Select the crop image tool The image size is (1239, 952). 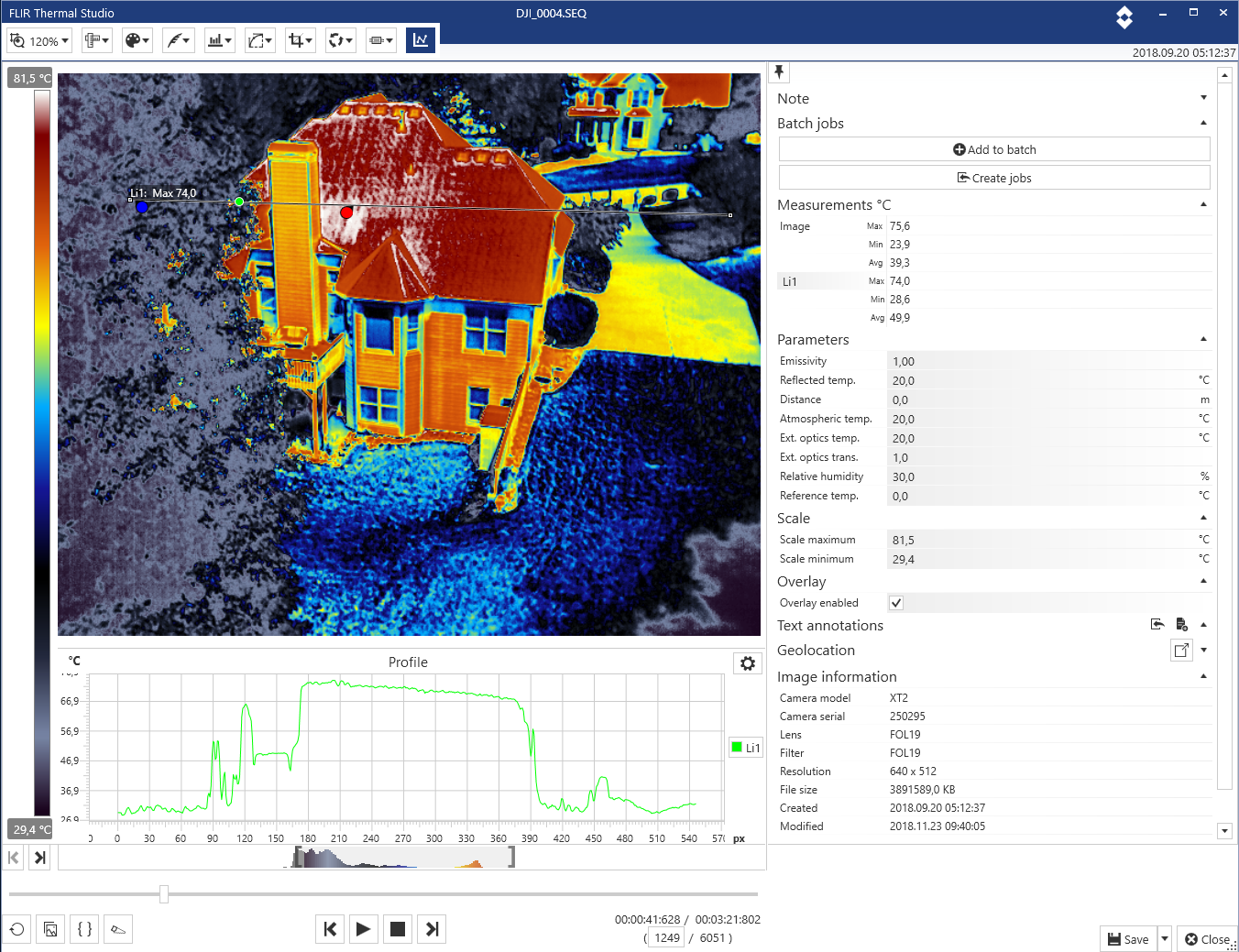(x=300, y=39)
